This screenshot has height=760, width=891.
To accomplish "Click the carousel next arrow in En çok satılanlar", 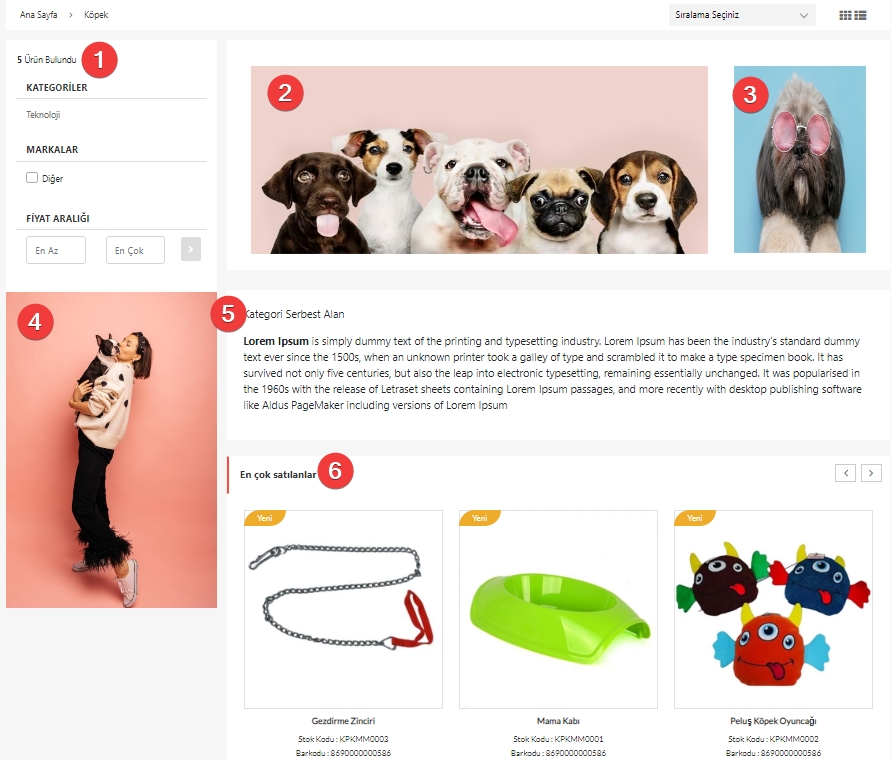I will pos(871,473).
